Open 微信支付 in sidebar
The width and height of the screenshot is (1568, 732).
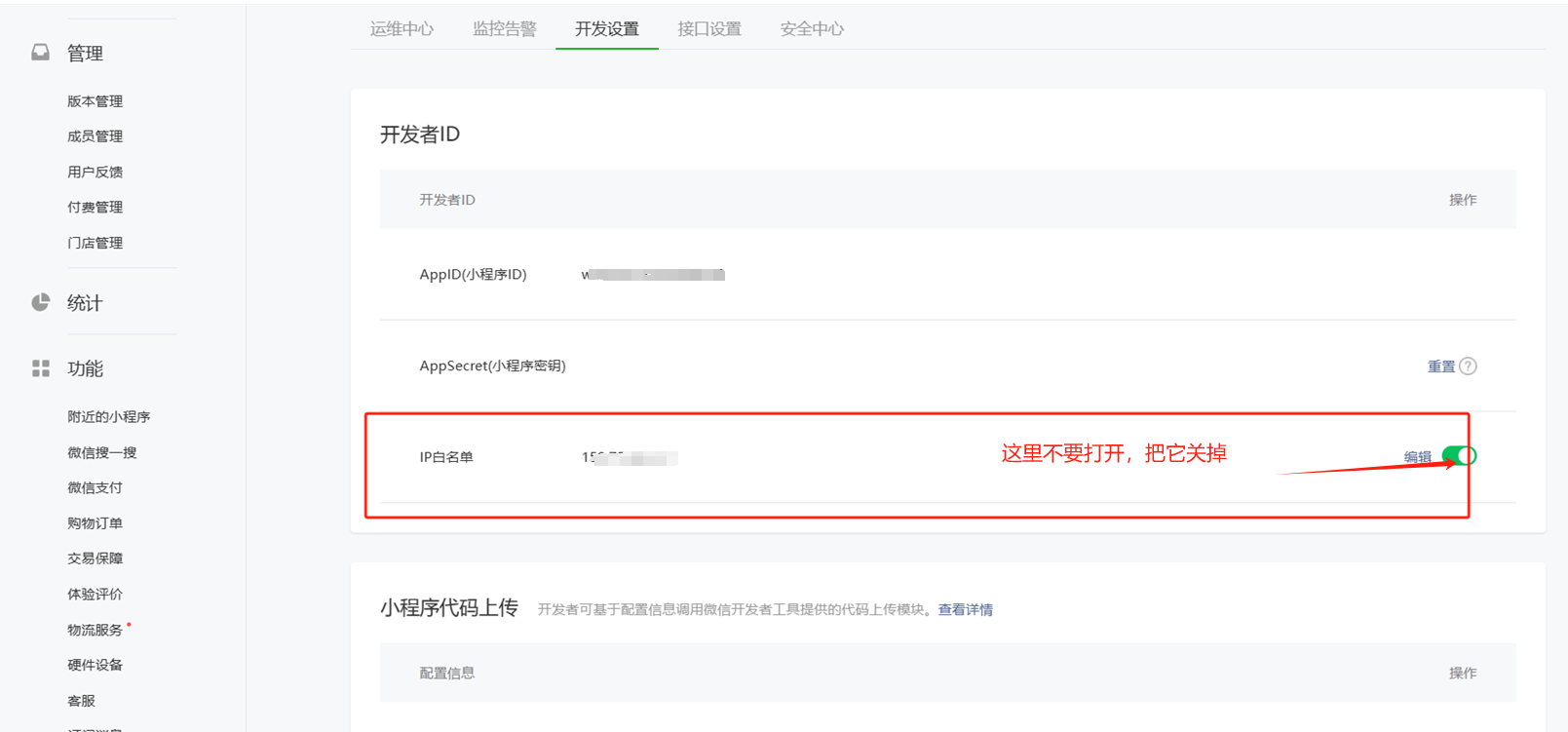(x=95, y=487)
